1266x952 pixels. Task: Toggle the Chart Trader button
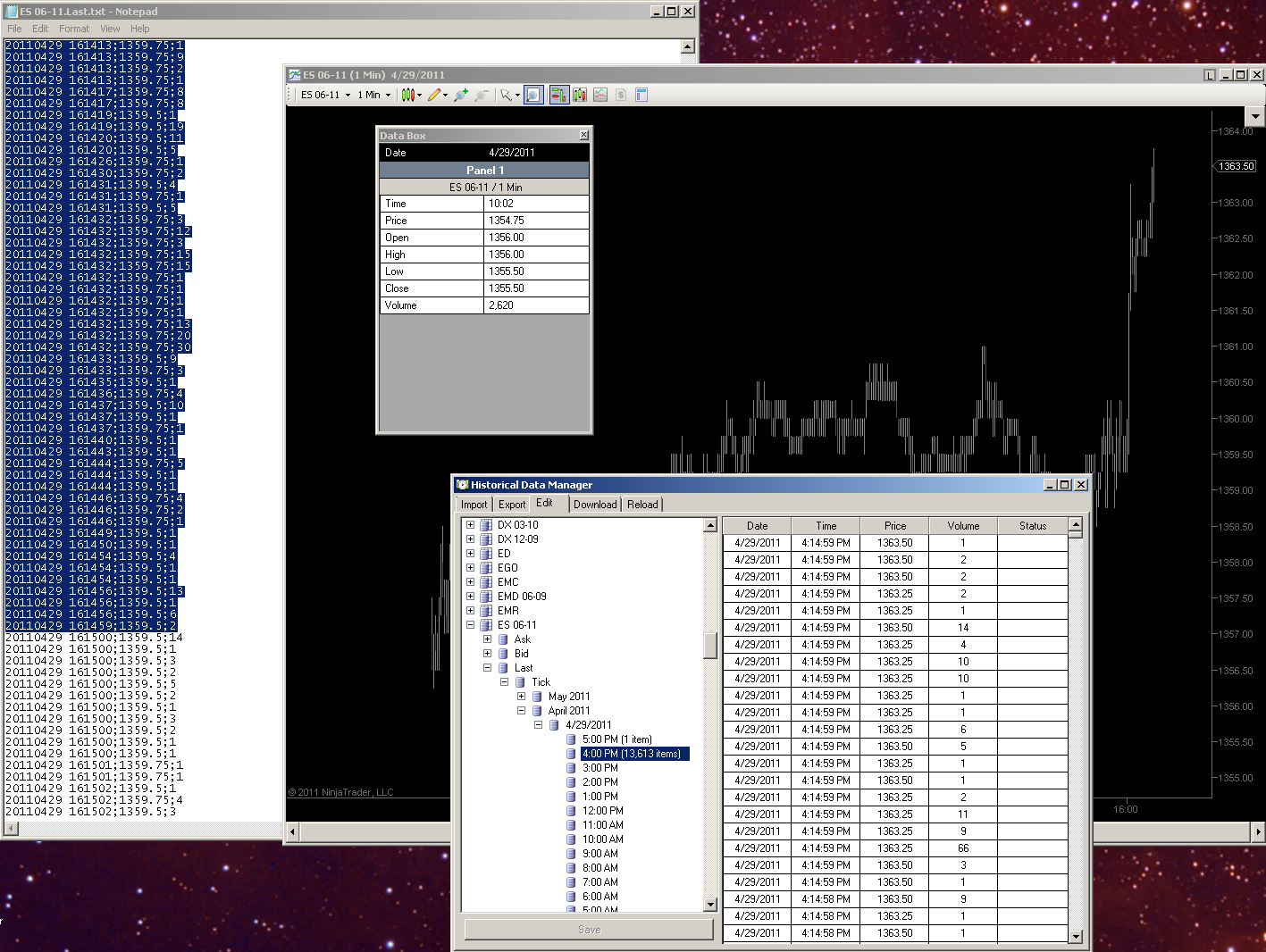tap(558, 95)
